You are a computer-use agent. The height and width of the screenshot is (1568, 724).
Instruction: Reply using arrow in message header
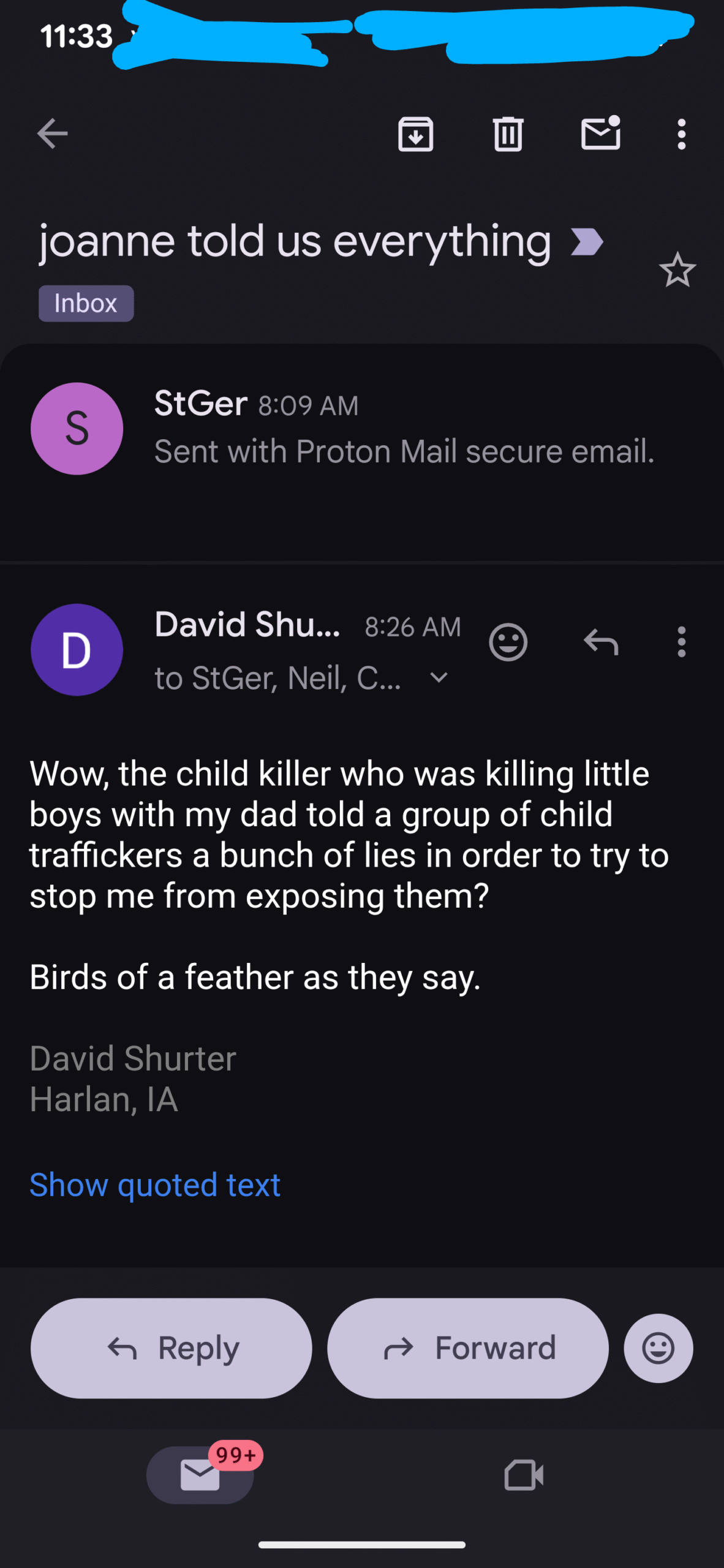(x=600, y=642)
